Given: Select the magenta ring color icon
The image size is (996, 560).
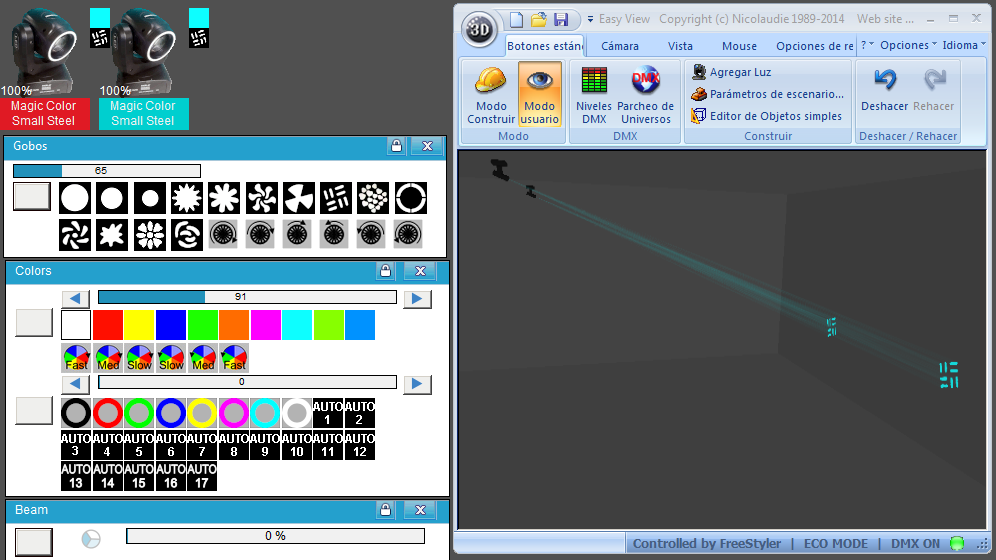Looking at the screenshot, I should tap(233, 413).
